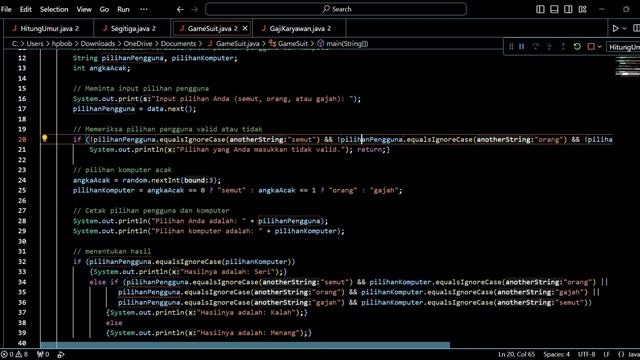The height and width of the screenshot is (360, 640).
Task: Change end of line via LF
Action: pos(607,354)
